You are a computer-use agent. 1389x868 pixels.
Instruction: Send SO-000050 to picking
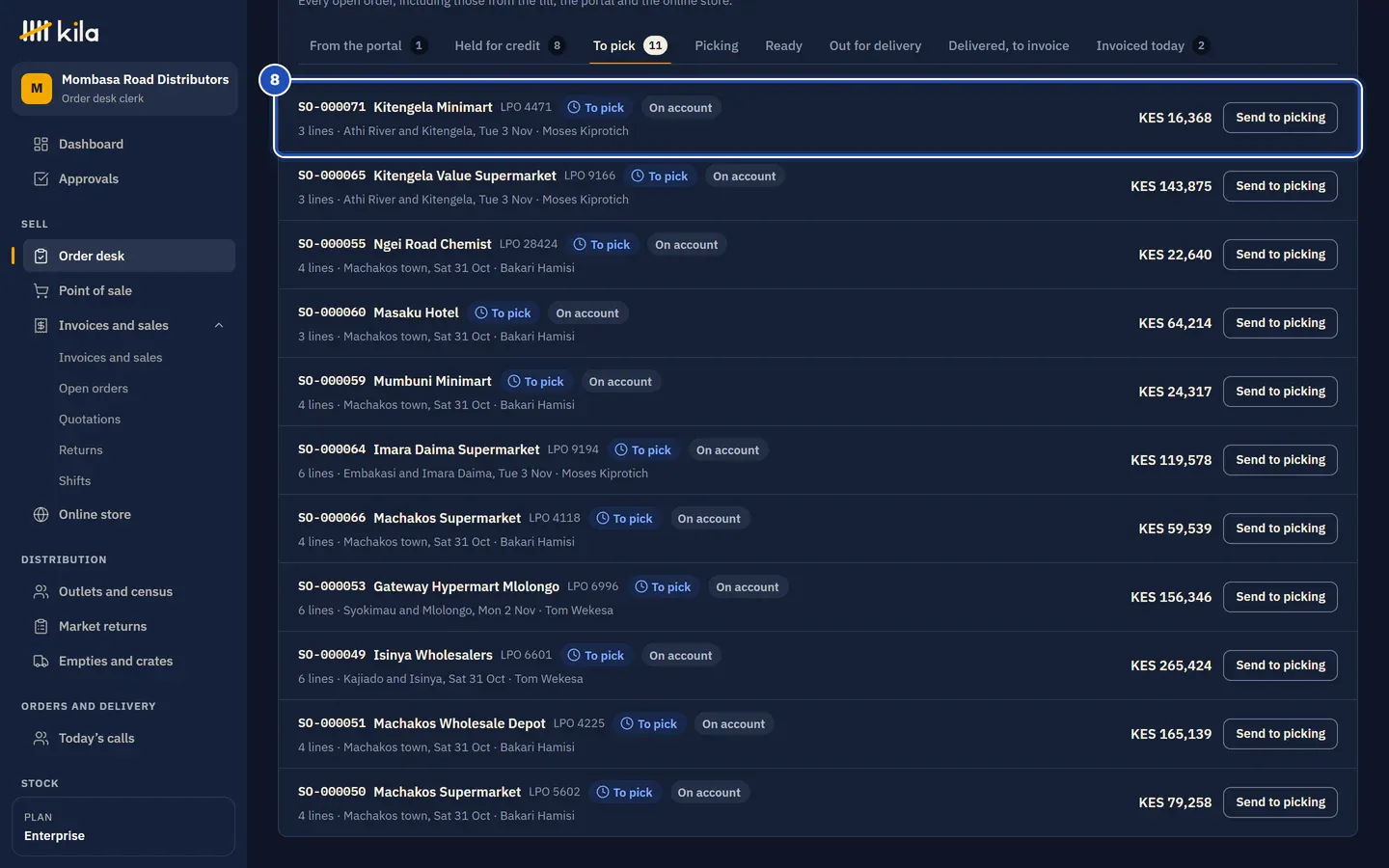pos(1280,802)
